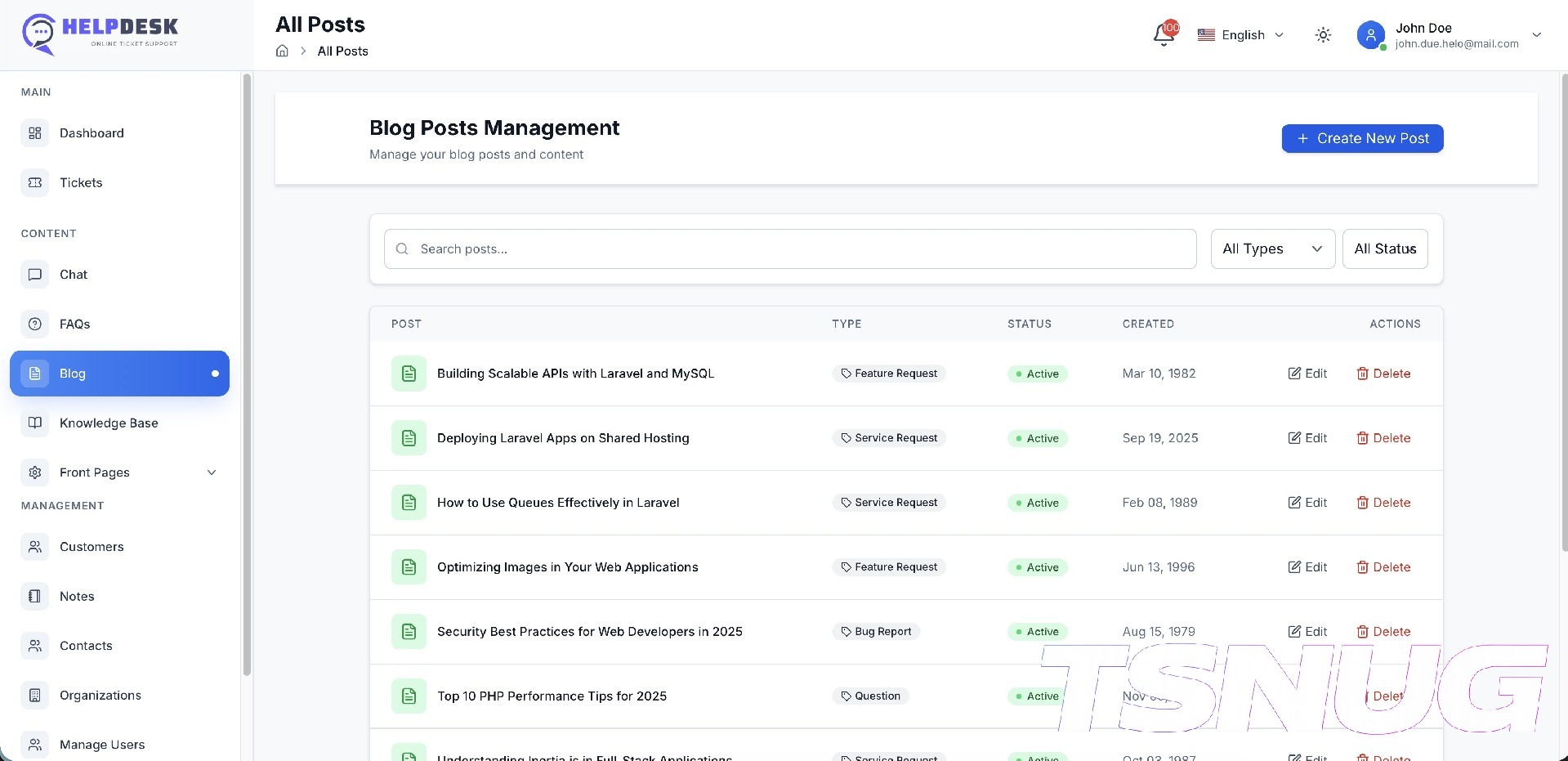Edit the Building Scalable APIs post

point(1307,374)
